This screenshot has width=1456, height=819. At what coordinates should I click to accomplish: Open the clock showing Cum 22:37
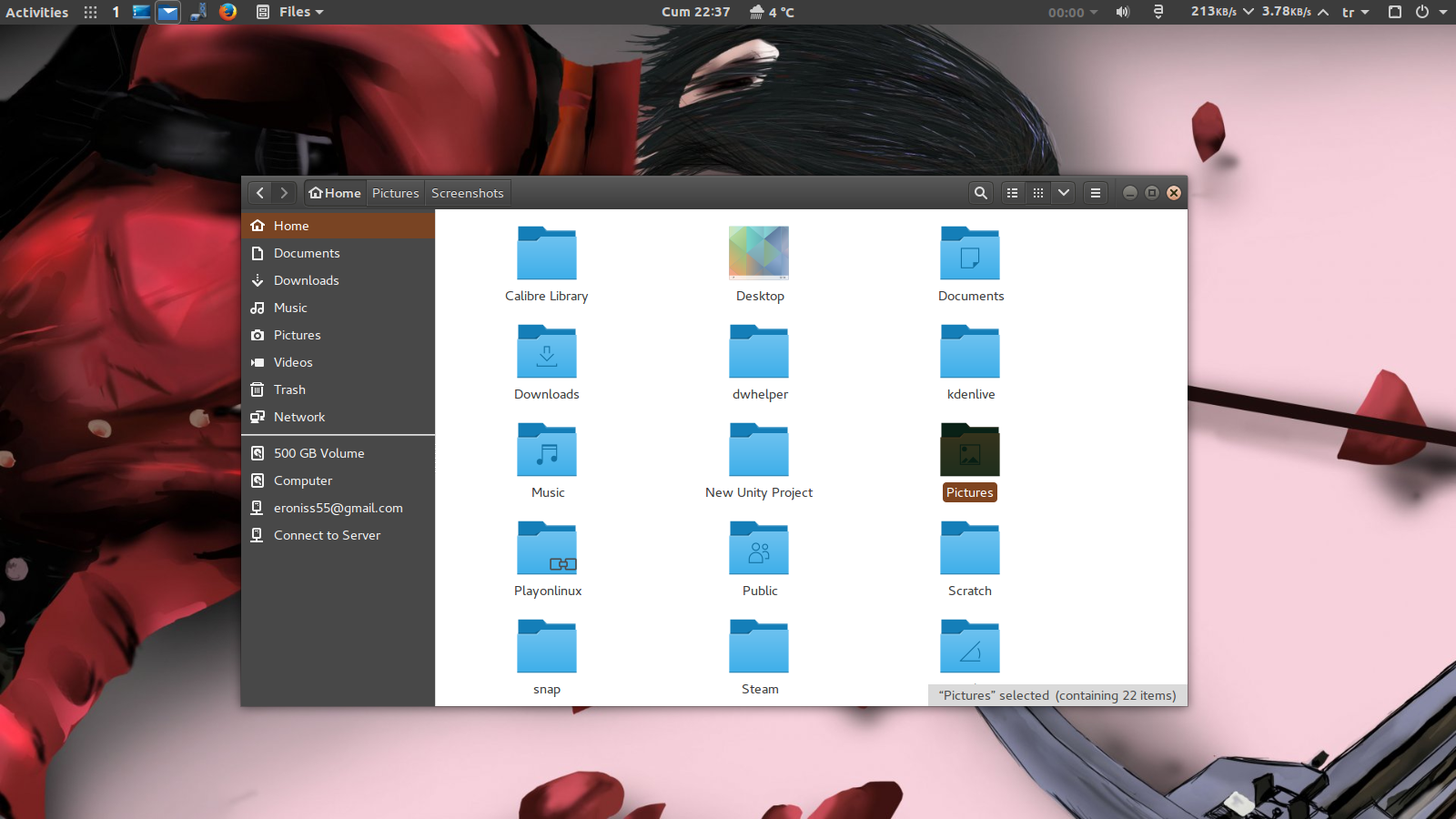click(x=696, y=12)
